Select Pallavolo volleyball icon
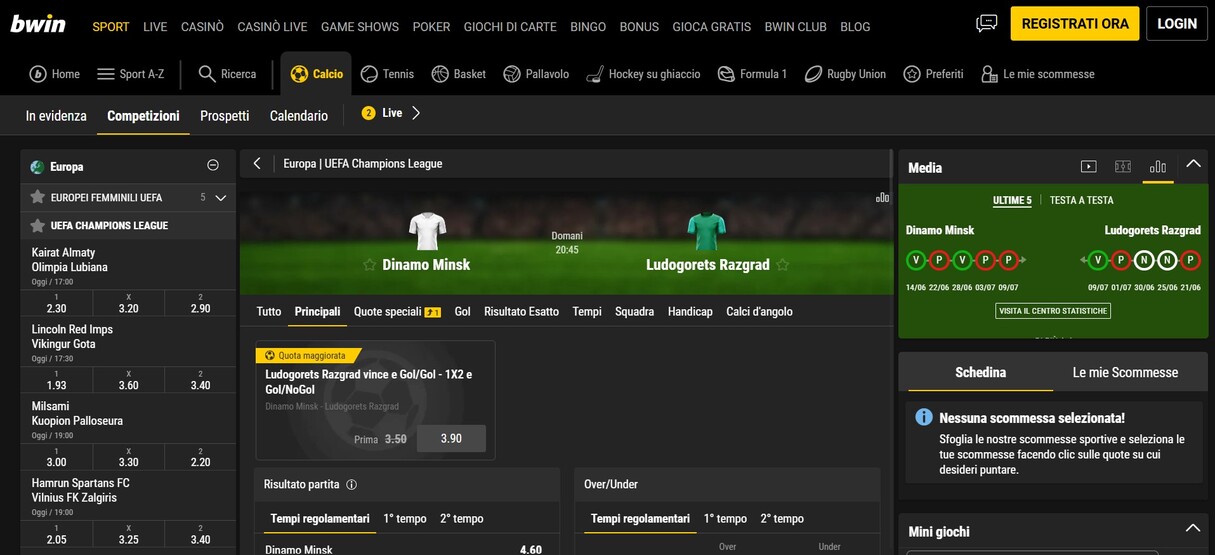This screenshot has height=555, width=1215. (x=512, y=74)
